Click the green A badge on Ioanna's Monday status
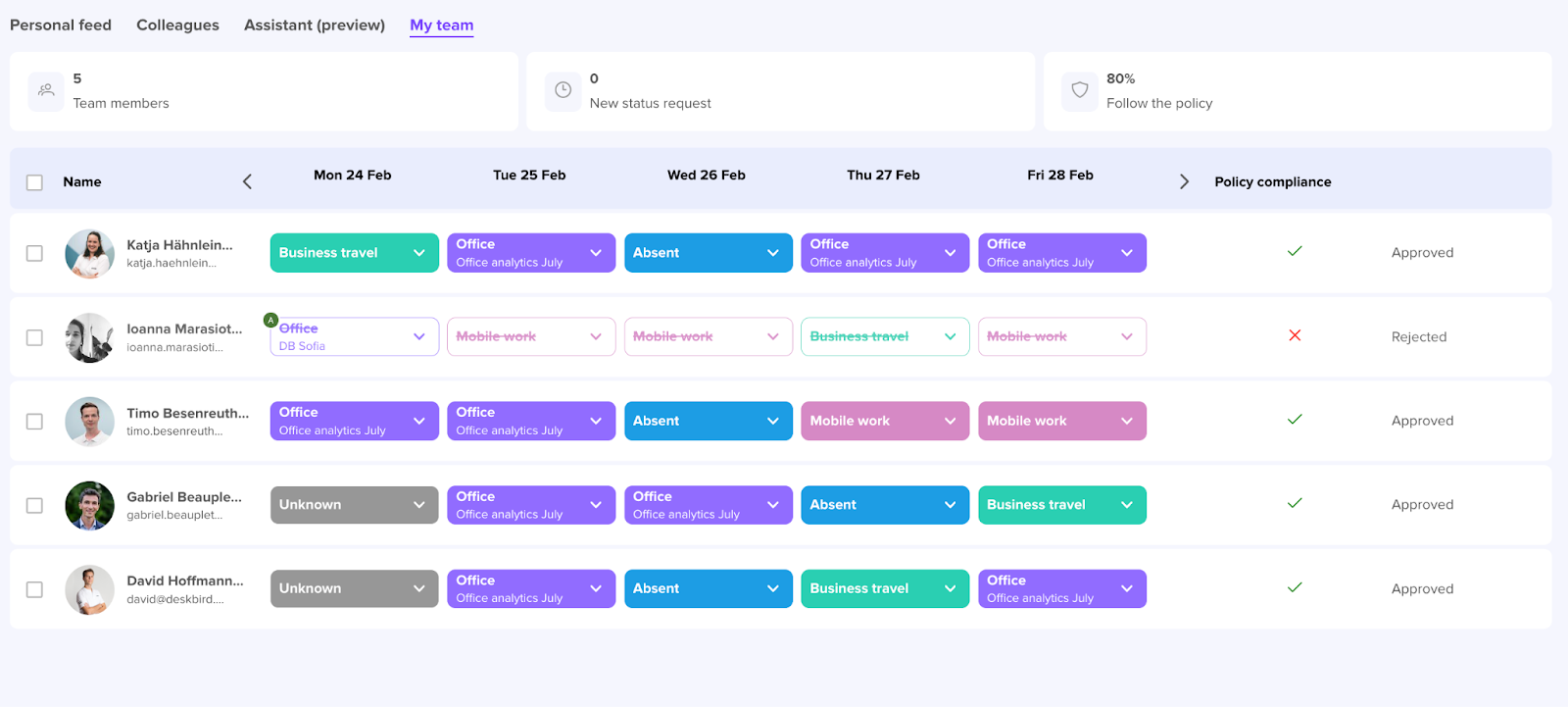Image resolution: width=1568 pixels, height=707 pixels. (271, 320)
